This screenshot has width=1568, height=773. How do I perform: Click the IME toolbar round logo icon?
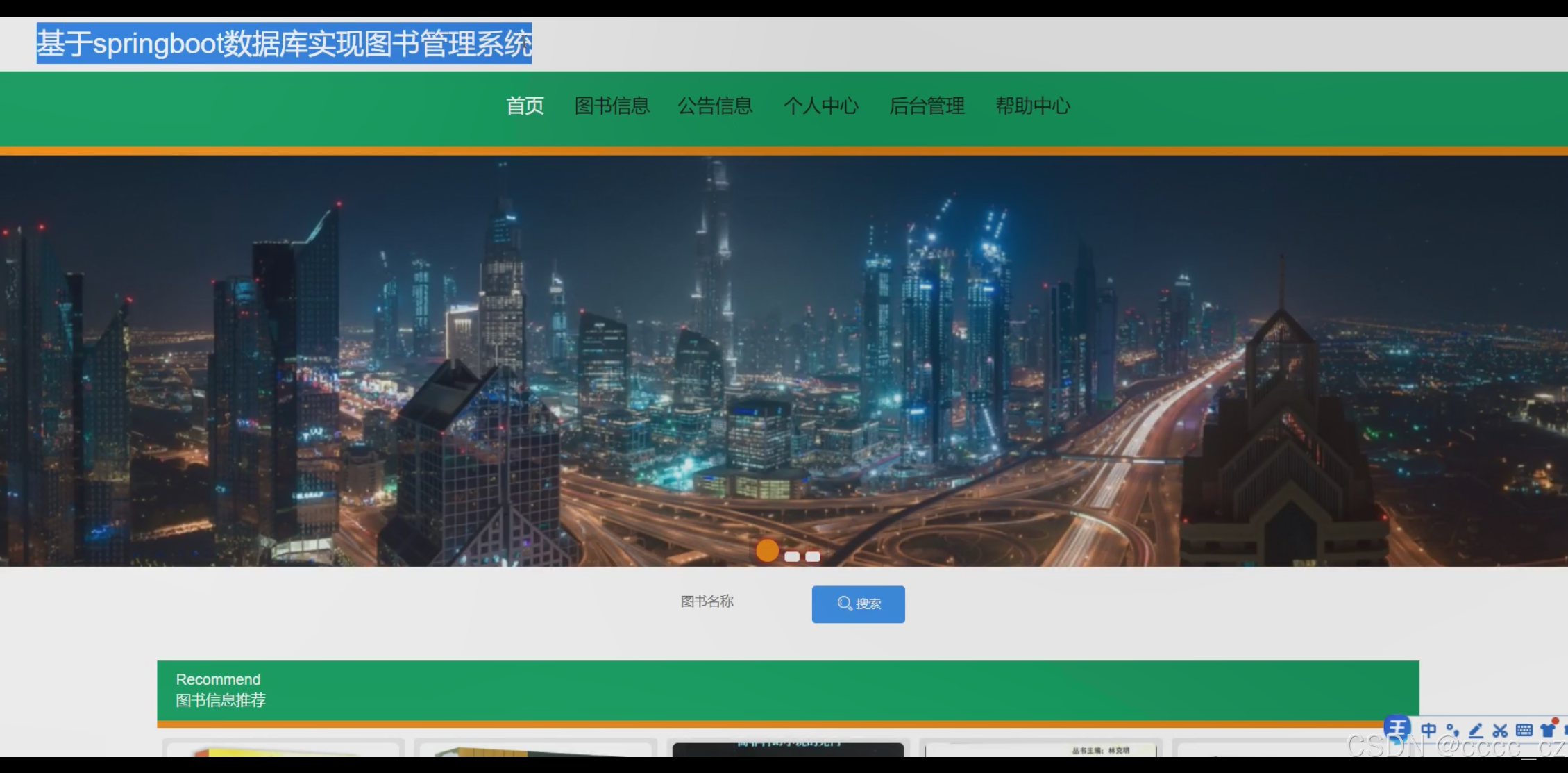tap(1397, 728)
